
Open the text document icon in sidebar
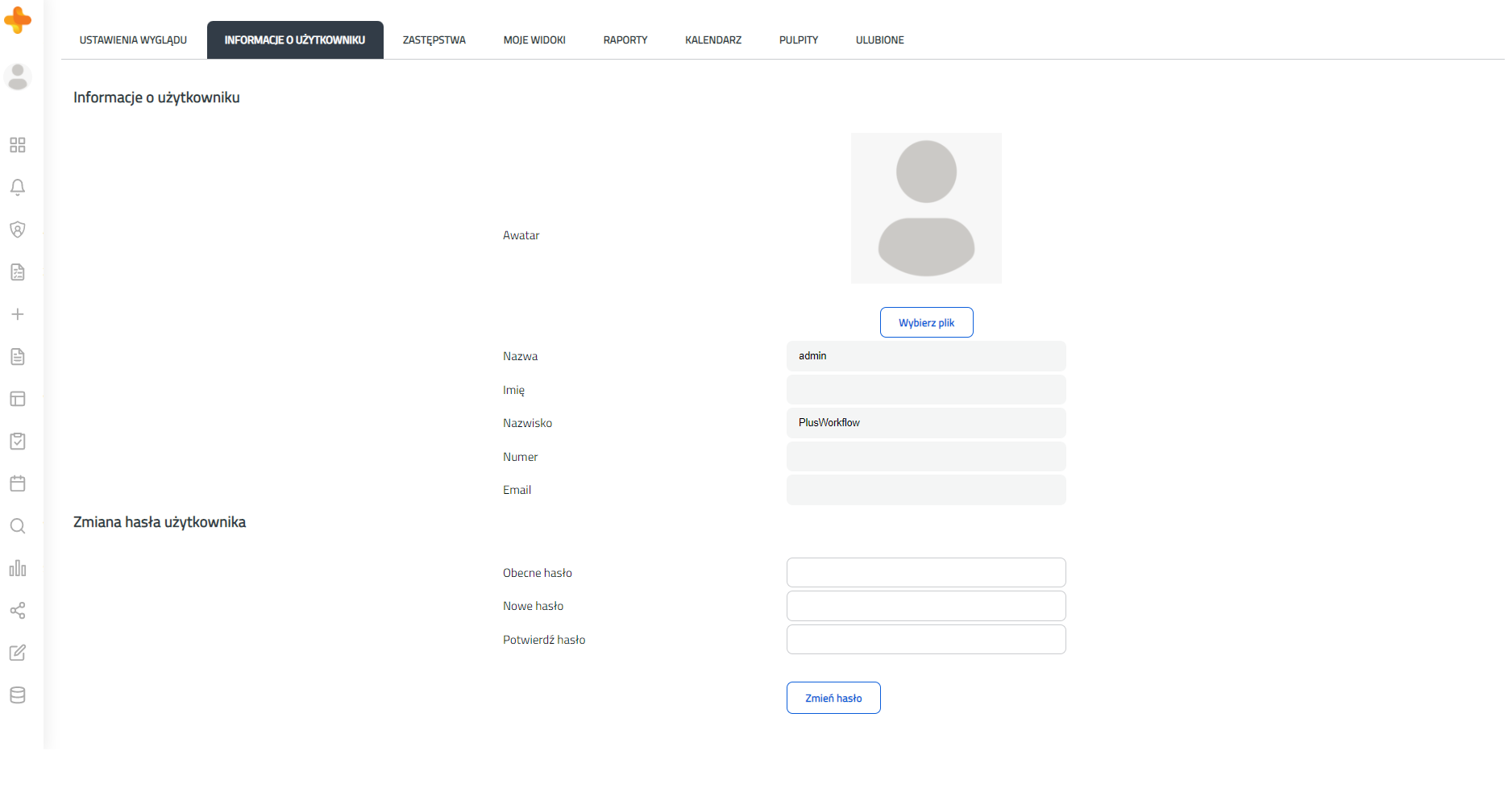pyautogui.click(x=18, y=357)
